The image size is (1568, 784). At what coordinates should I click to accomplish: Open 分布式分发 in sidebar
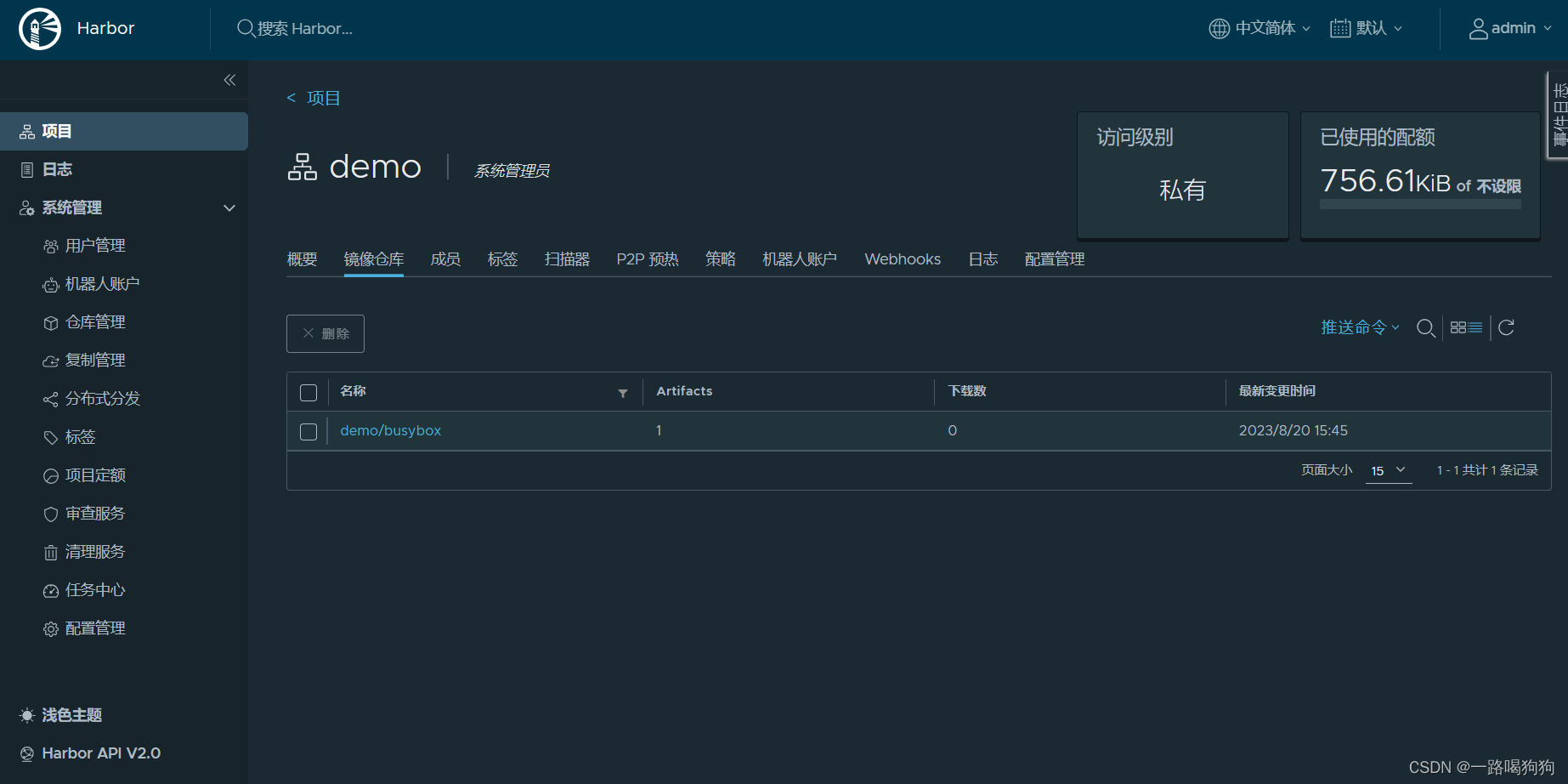[x=102, y=399]
